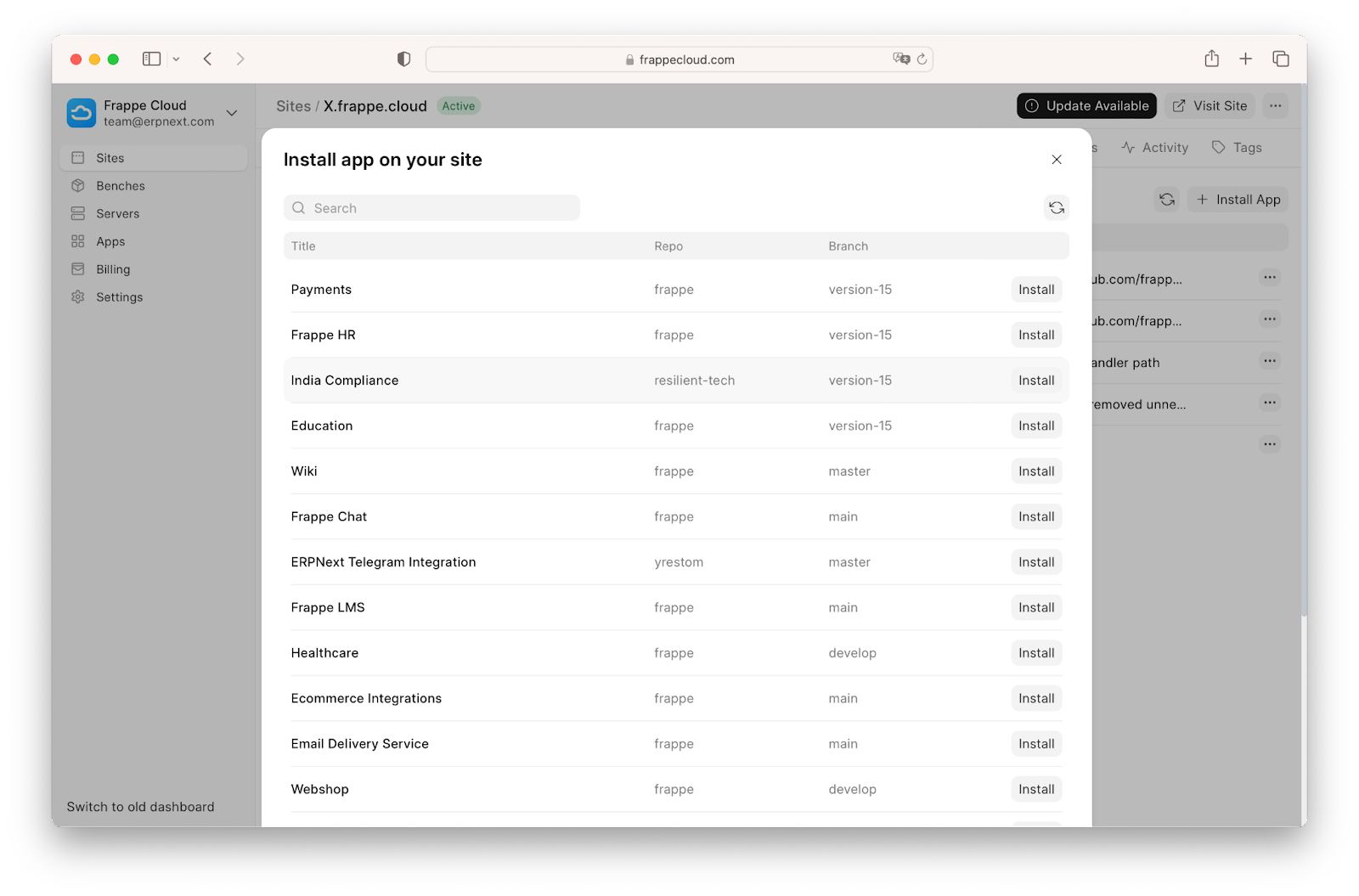Go back in Safari

207,59
